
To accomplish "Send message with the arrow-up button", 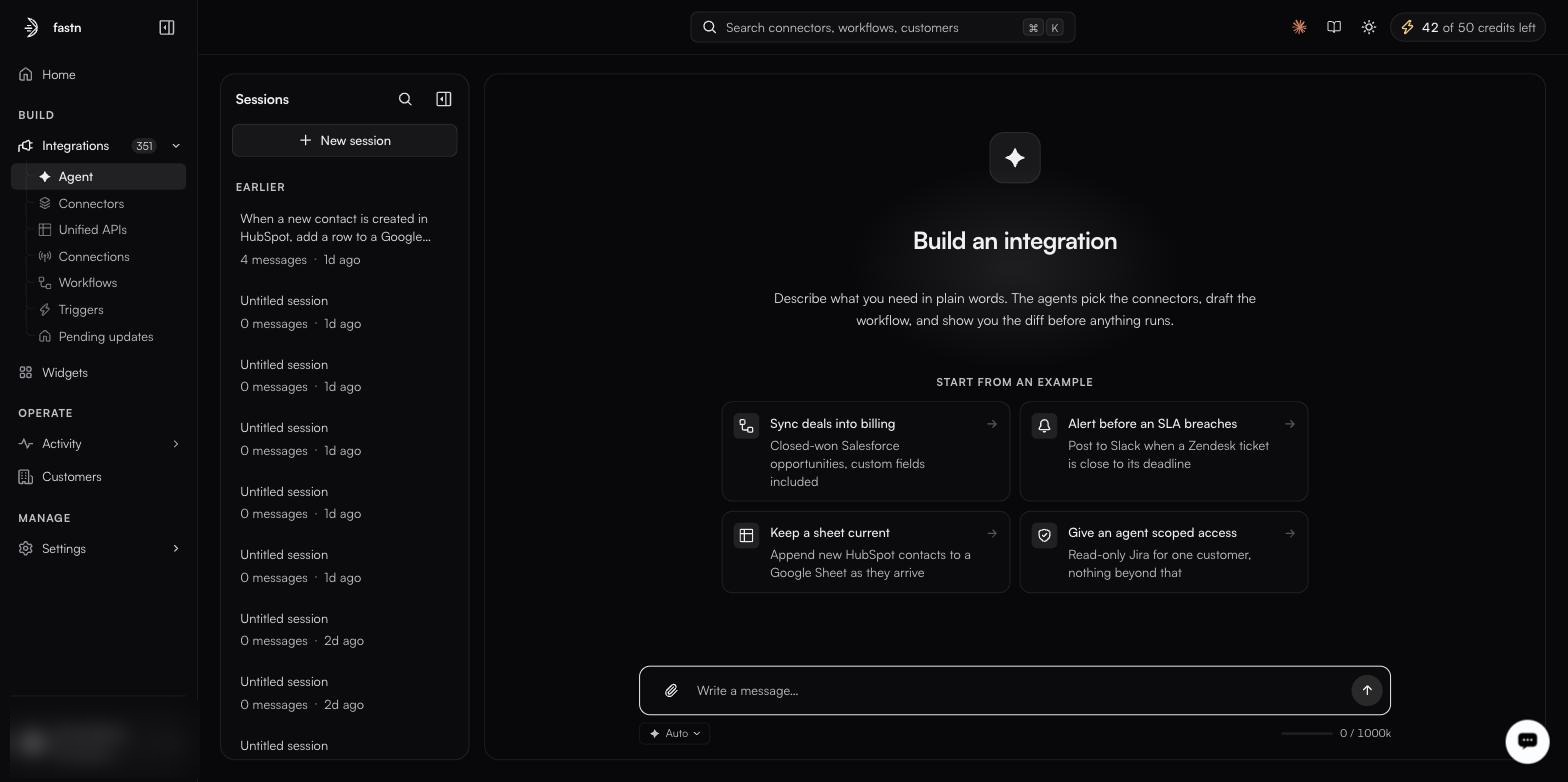I will (x=1367, y=690).
